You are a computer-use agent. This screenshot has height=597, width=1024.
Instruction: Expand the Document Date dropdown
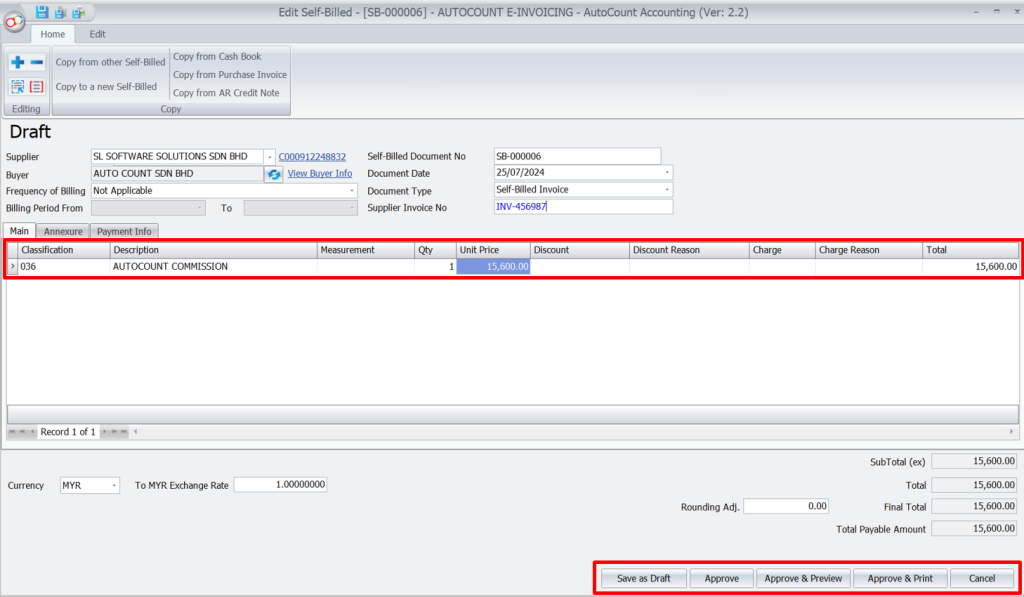667,172
